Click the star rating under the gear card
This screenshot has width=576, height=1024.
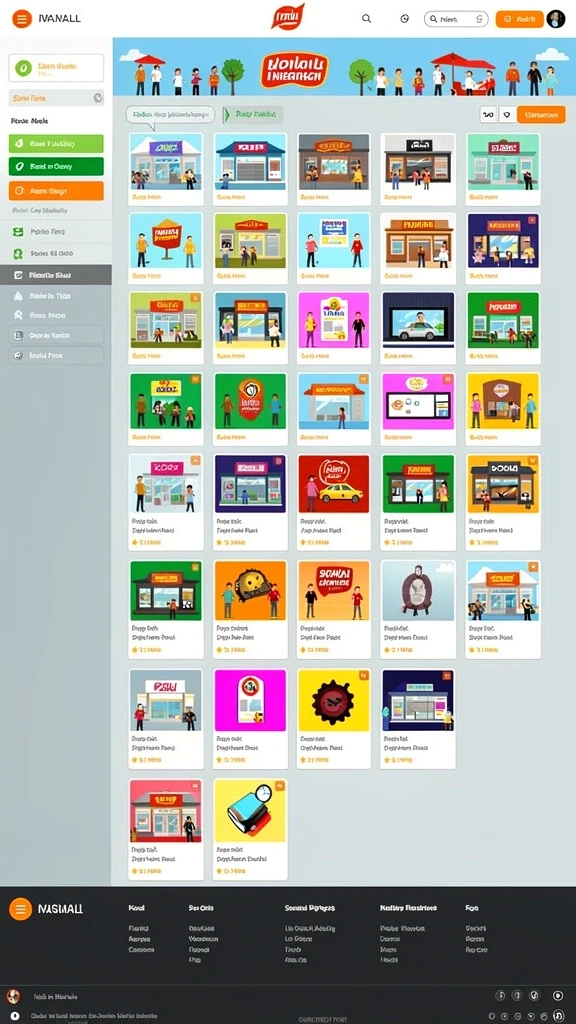click(x=315, y=760)
